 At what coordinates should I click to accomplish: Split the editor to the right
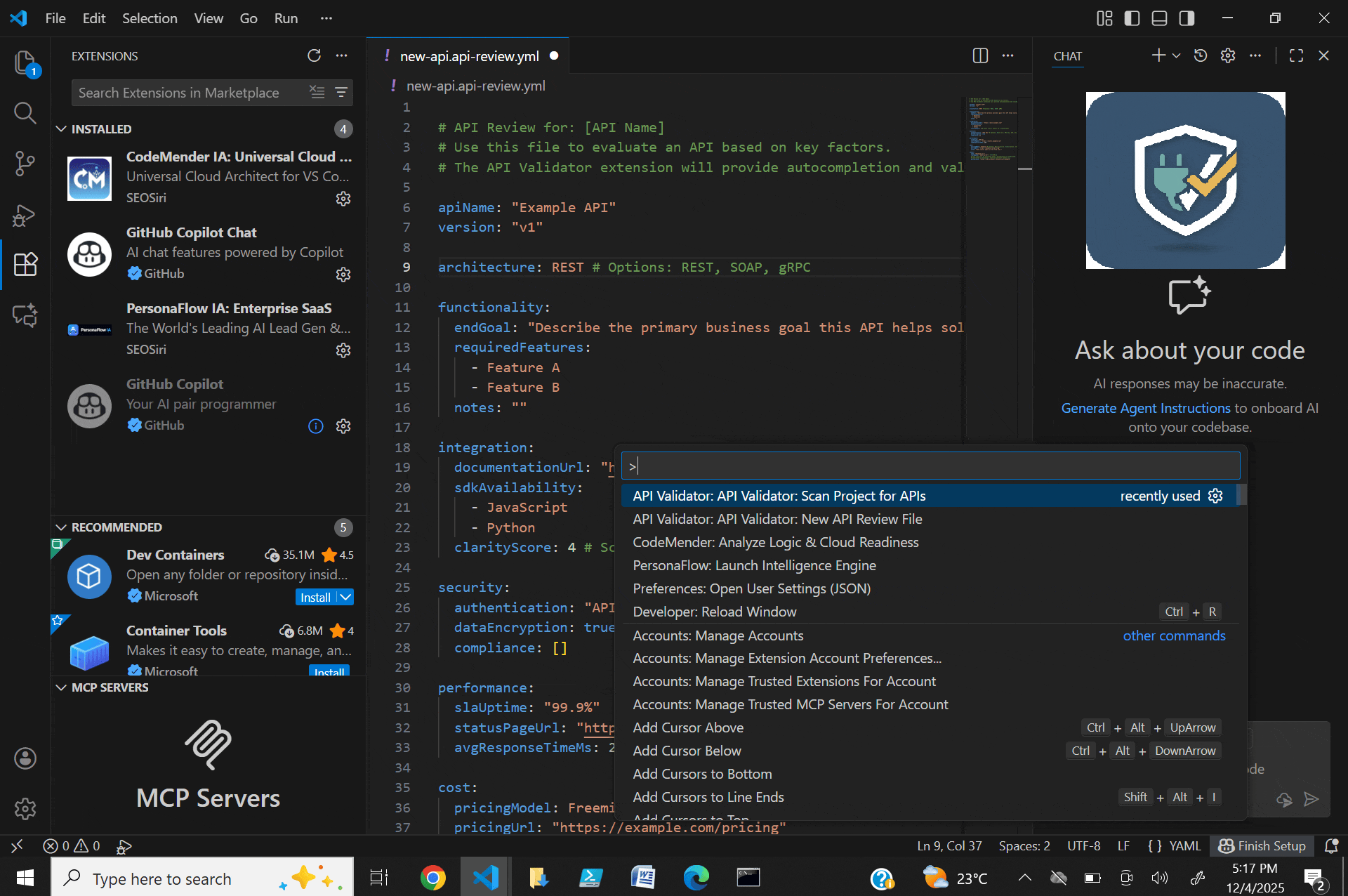(980, 55)
